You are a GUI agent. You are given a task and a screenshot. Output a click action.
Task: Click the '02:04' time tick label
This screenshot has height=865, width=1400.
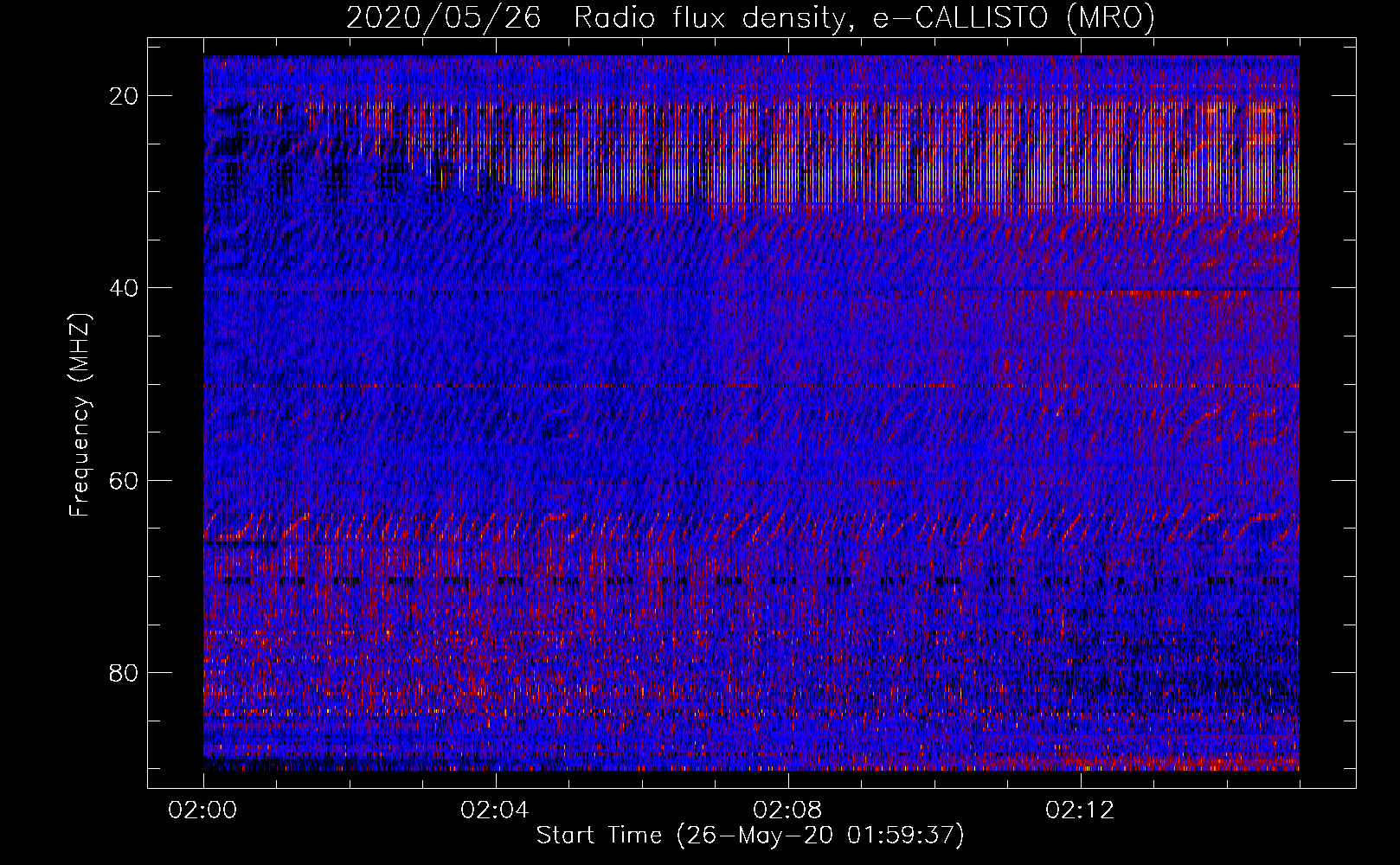click(495, 810)
